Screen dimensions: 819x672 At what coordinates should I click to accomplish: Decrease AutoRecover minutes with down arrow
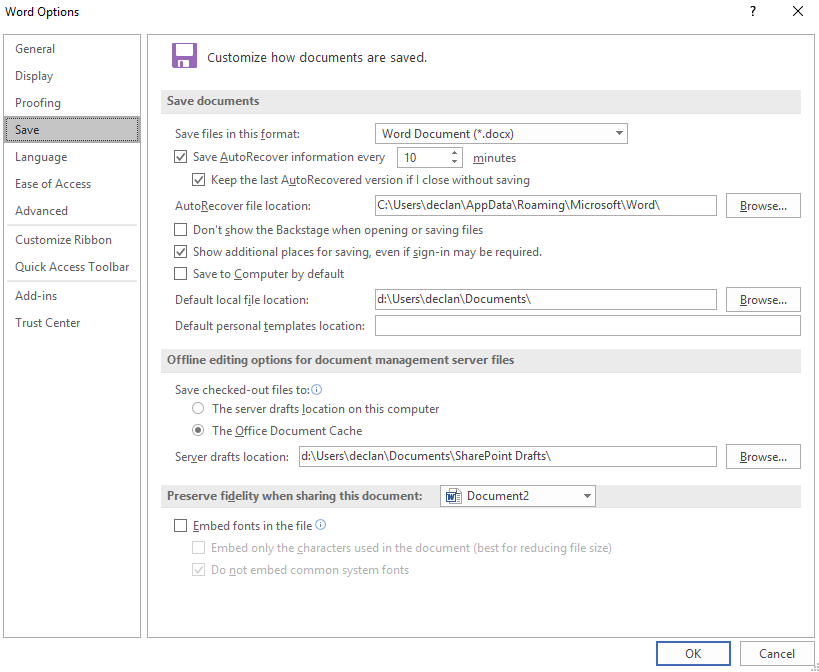455,162
